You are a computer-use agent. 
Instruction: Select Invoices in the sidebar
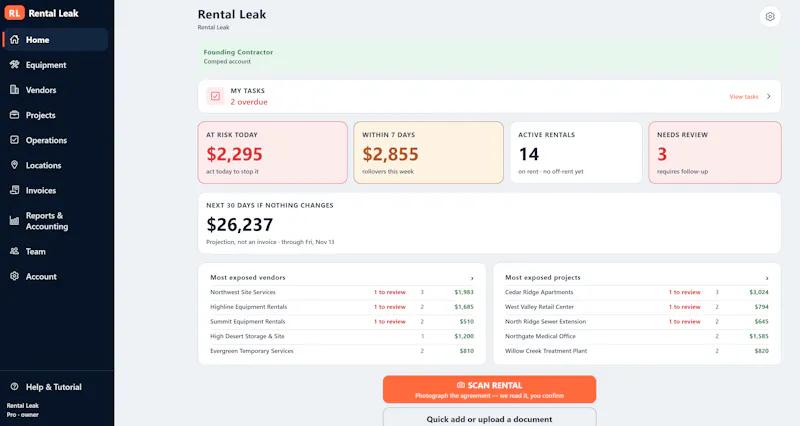pos(55,190)
